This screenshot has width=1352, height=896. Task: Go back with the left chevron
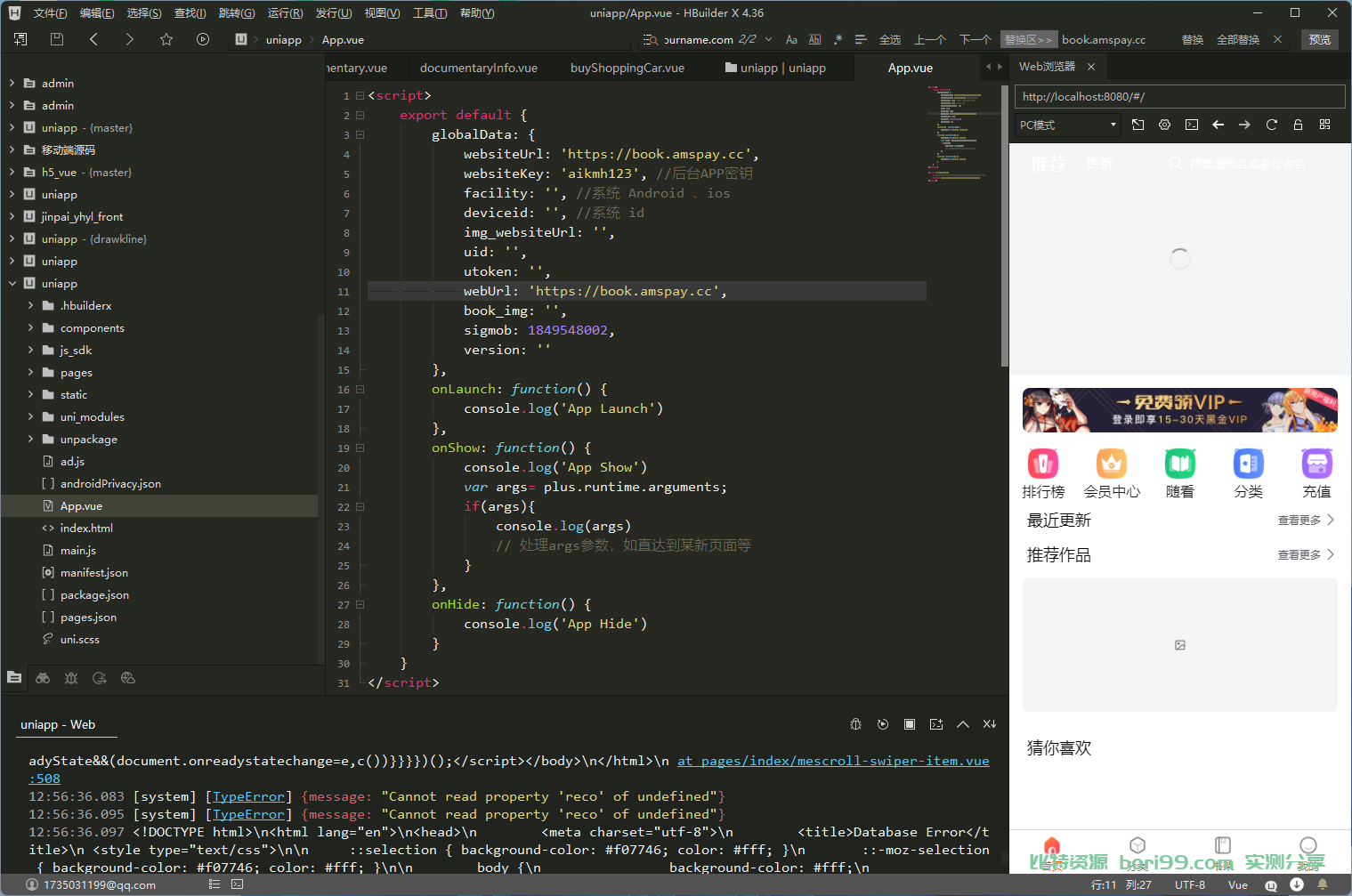tap(93, 39)
